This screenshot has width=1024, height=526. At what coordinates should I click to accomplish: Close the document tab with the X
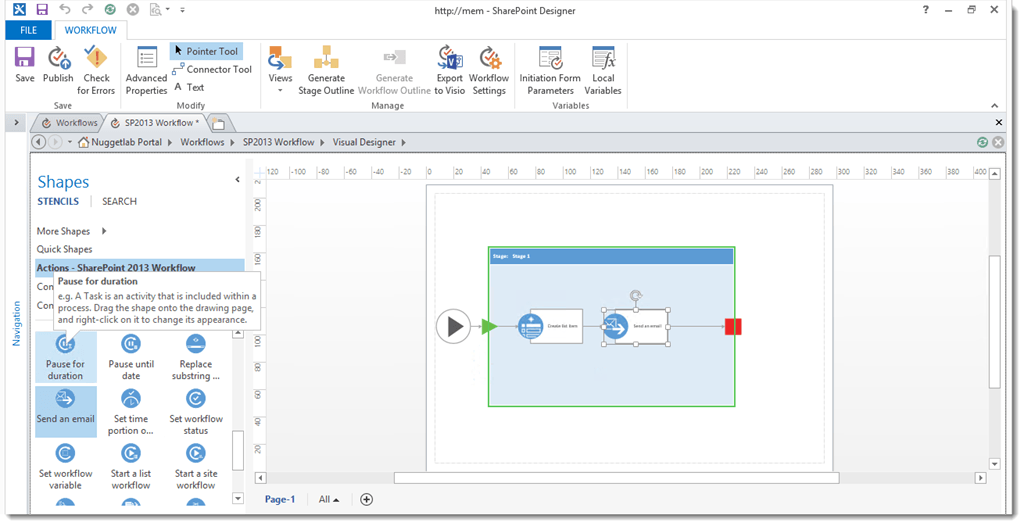click(x=999, y=122)
